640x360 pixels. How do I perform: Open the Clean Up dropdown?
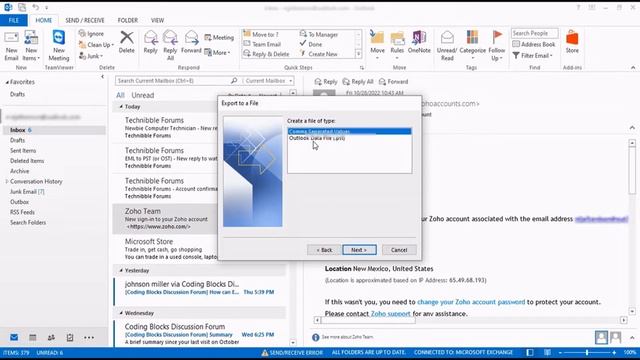96,44
